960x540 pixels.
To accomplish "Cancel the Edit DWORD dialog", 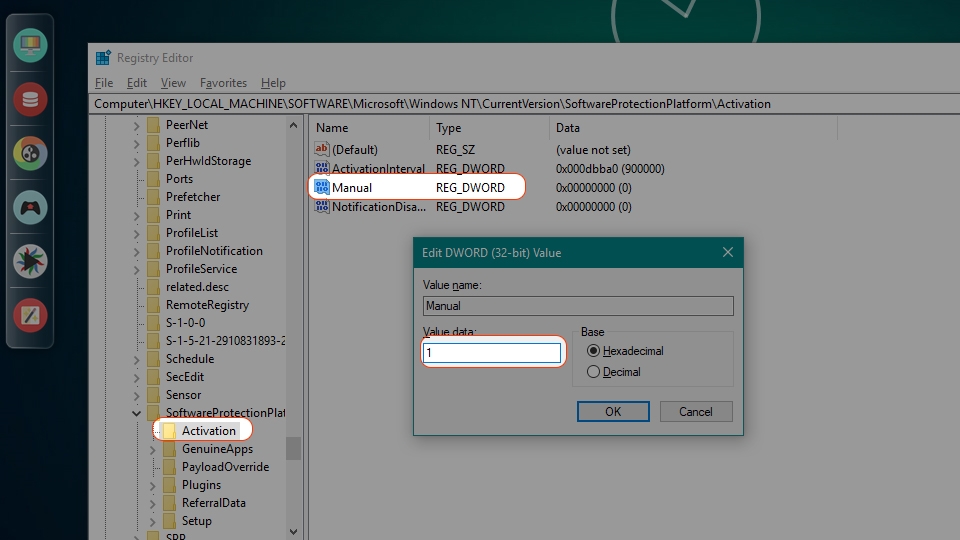I will (696, 411).
